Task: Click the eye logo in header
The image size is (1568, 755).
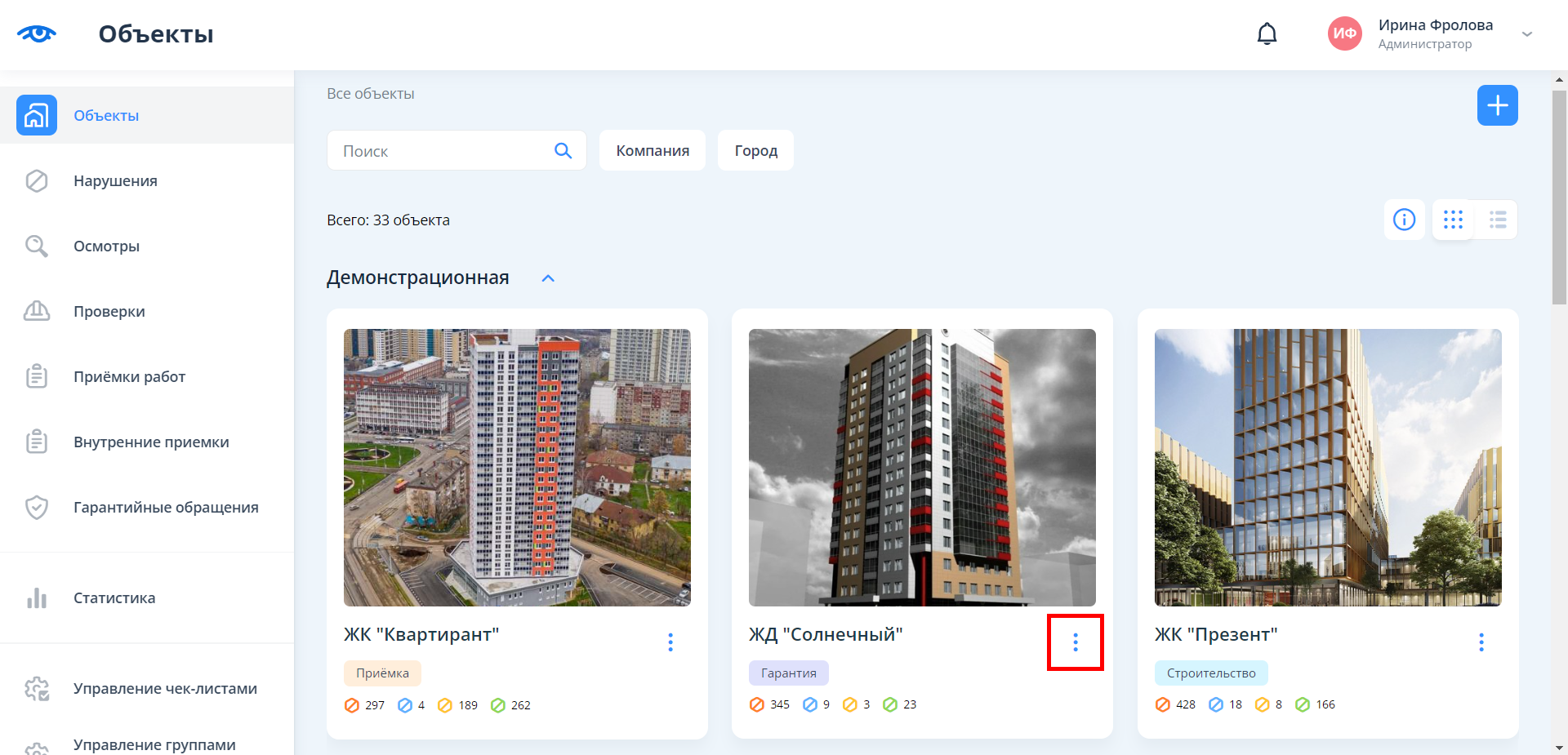Action: 37,34
